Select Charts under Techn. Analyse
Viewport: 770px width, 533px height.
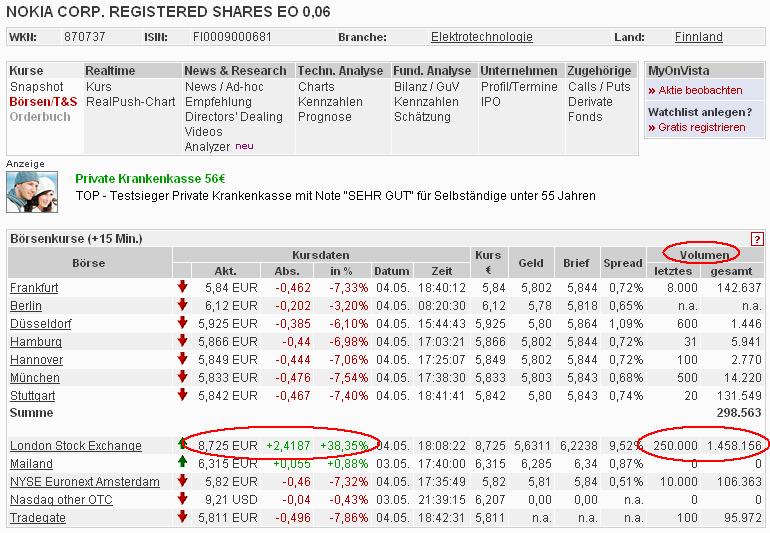[x=316, y=87]
